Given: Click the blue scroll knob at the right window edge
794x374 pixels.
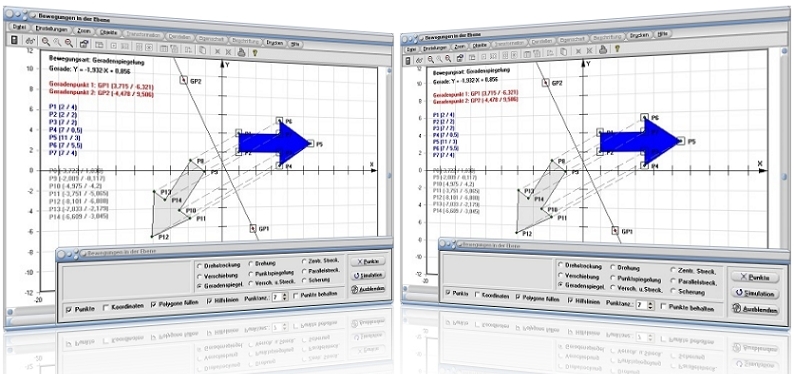Looking at the screenshot, I should click(784, 177).
